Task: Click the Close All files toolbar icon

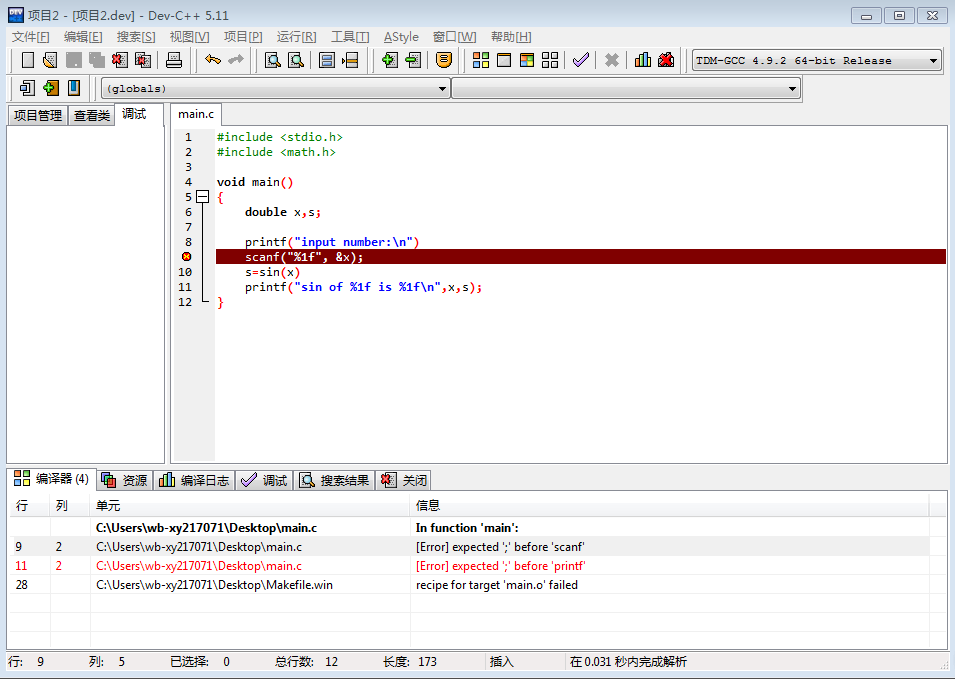Action: [x=143, y=60]
